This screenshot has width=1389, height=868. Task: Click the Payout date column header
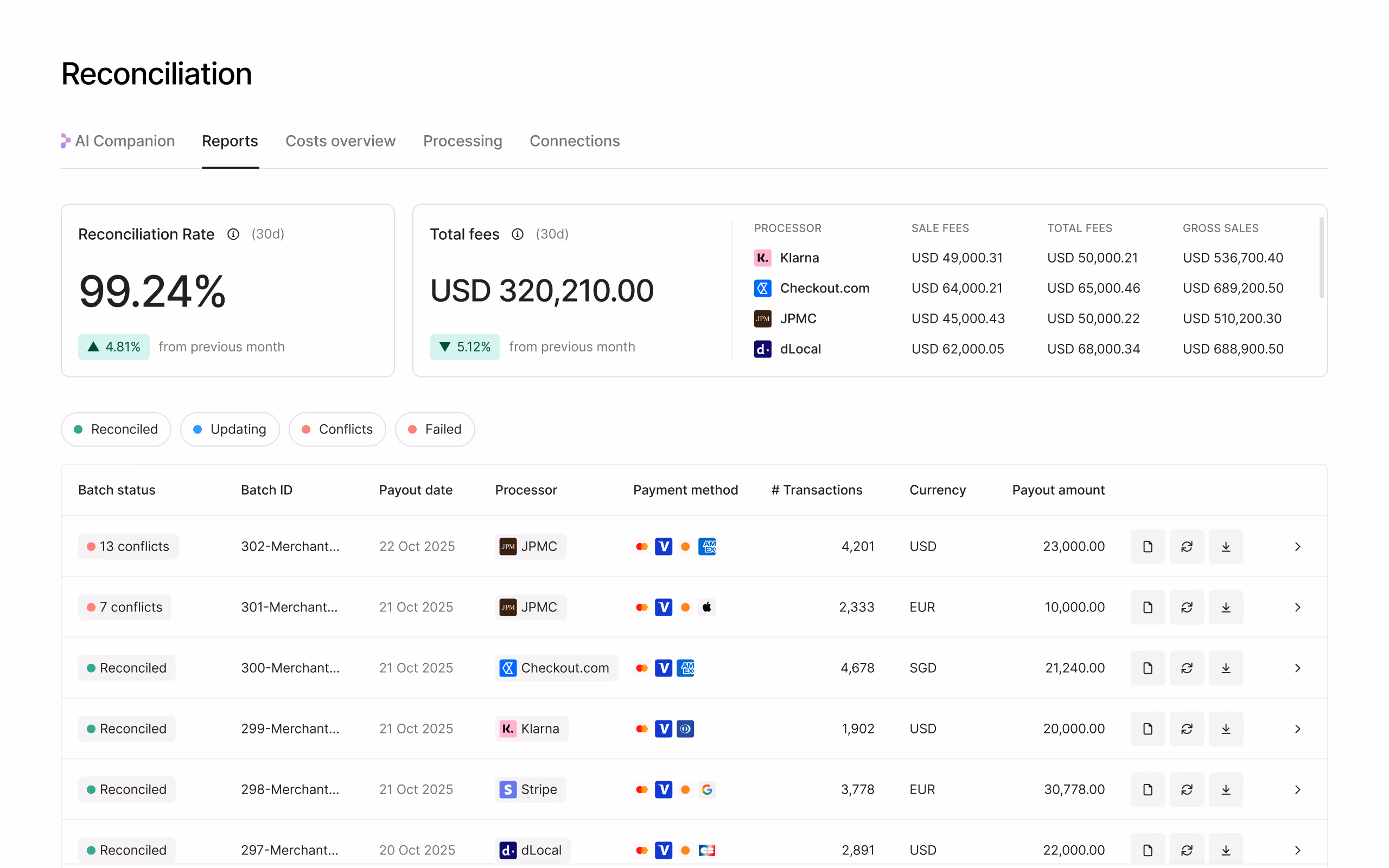415,490
